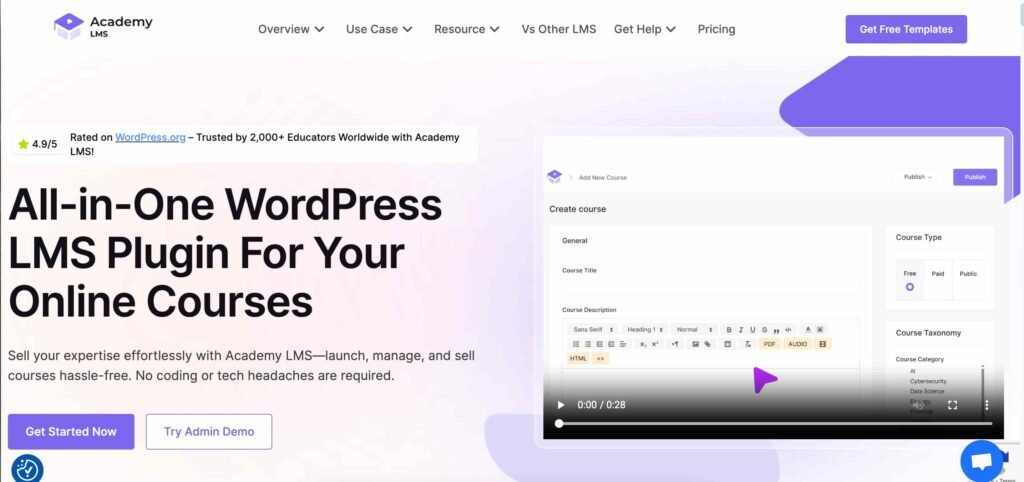Click the superscript icon in the editor

655,344
